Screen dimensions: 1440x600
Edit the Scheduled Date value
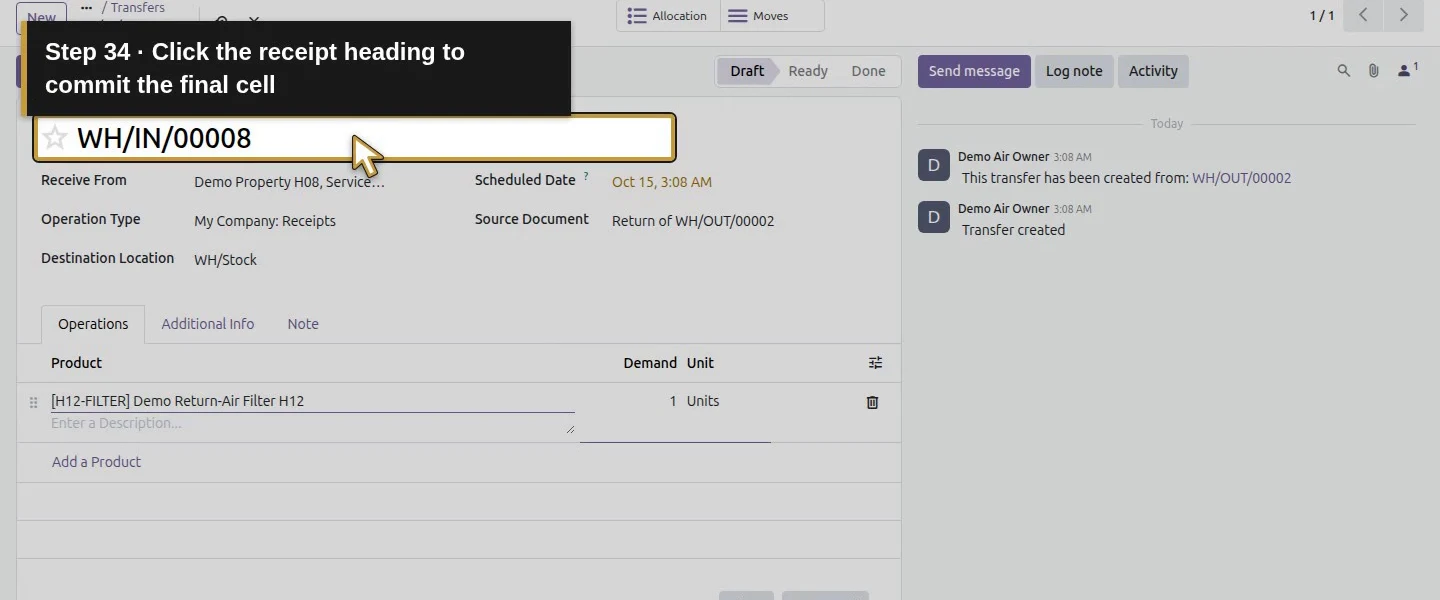[x=662, y=182]
